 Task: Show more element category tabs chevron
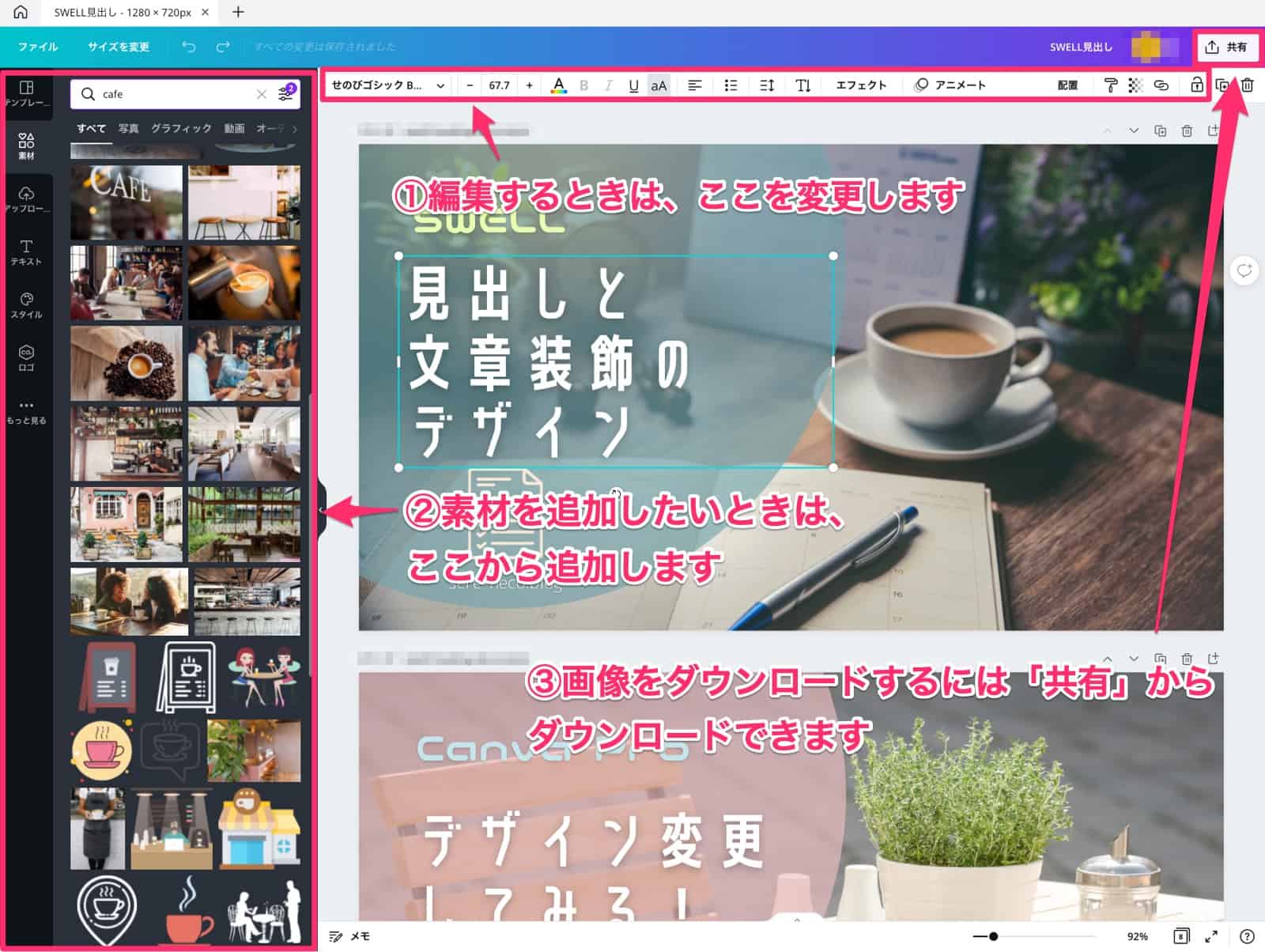point(295,128)
